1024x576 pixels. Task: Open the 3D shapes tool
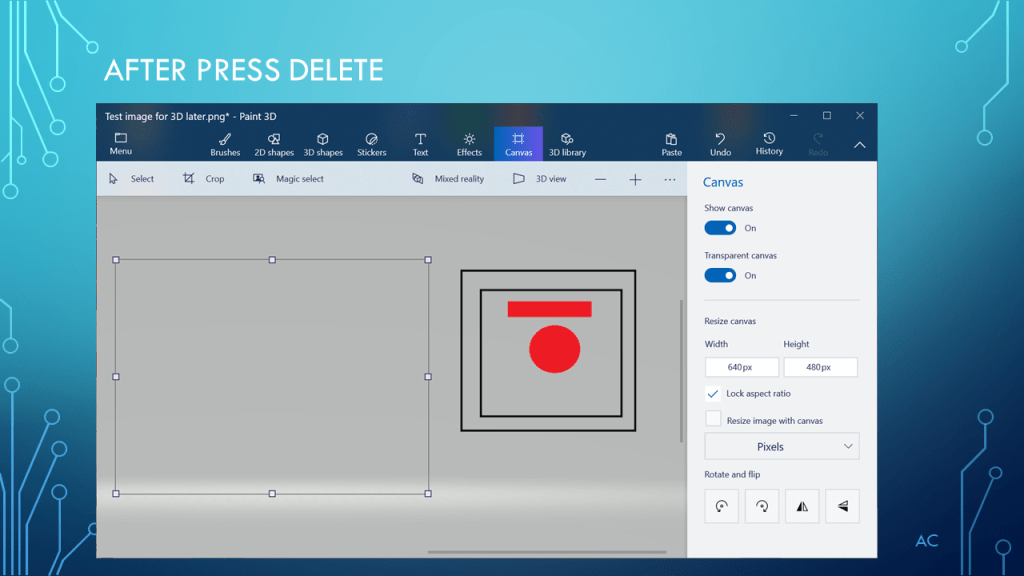click(x=323, y=144)
